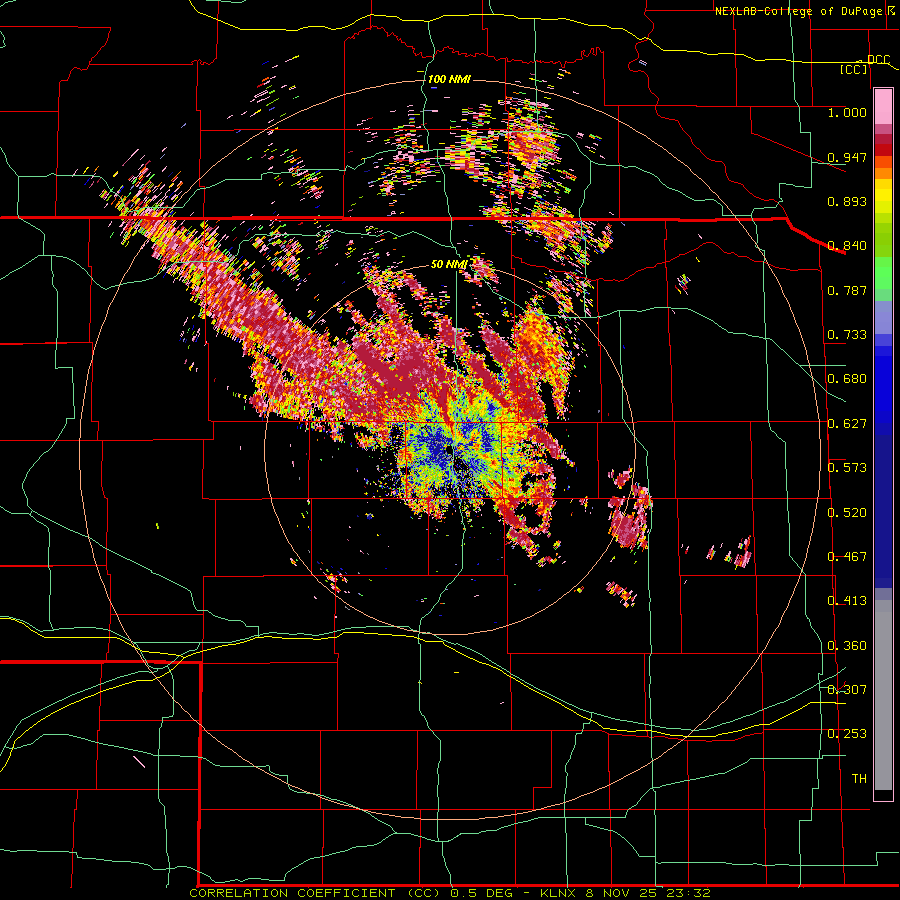The height and width of the screenshot is (900, 900).
Task: Select the 1.000 legend value
Action: [x=847, y=112]
